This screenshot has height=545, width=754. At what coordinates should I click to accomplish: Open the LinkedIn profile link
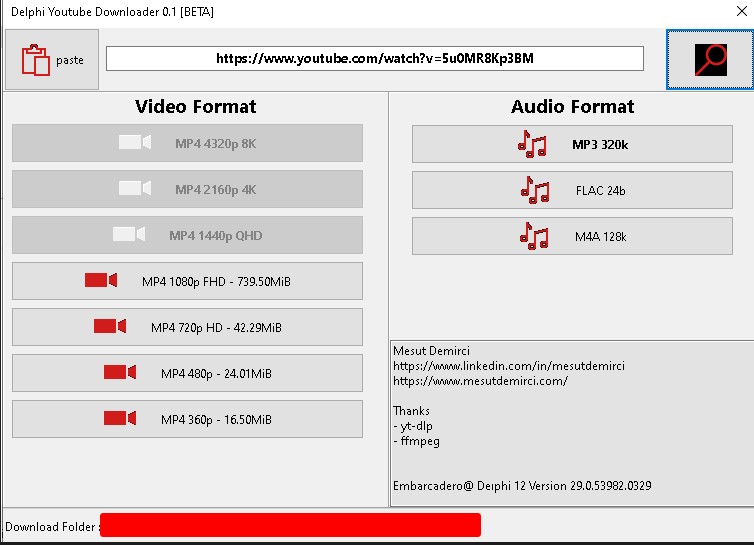coord(509,366)
